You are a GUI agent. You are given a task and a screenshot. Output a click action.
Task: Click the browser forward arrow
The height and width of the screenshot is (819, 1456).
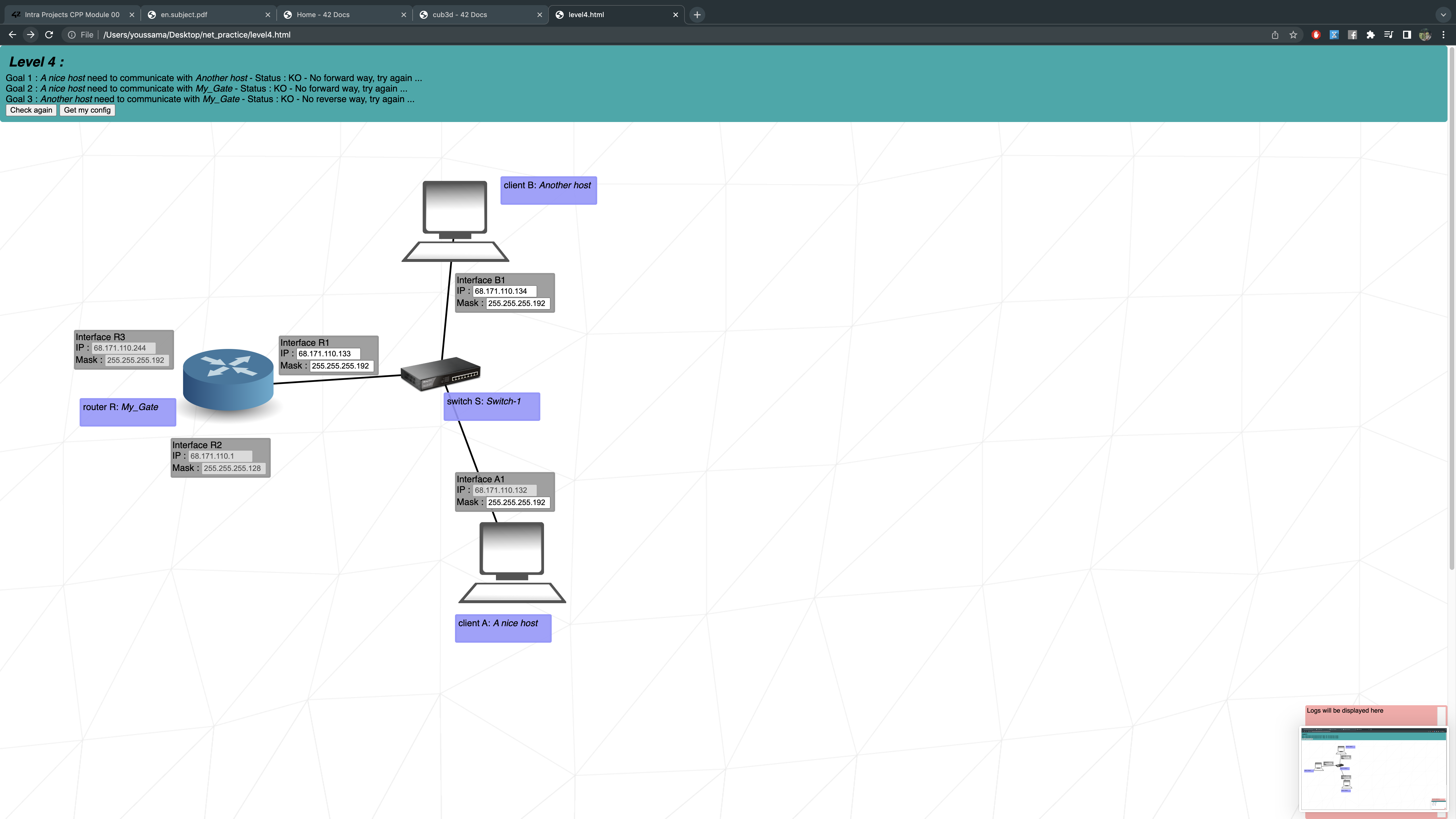point(30,34)
